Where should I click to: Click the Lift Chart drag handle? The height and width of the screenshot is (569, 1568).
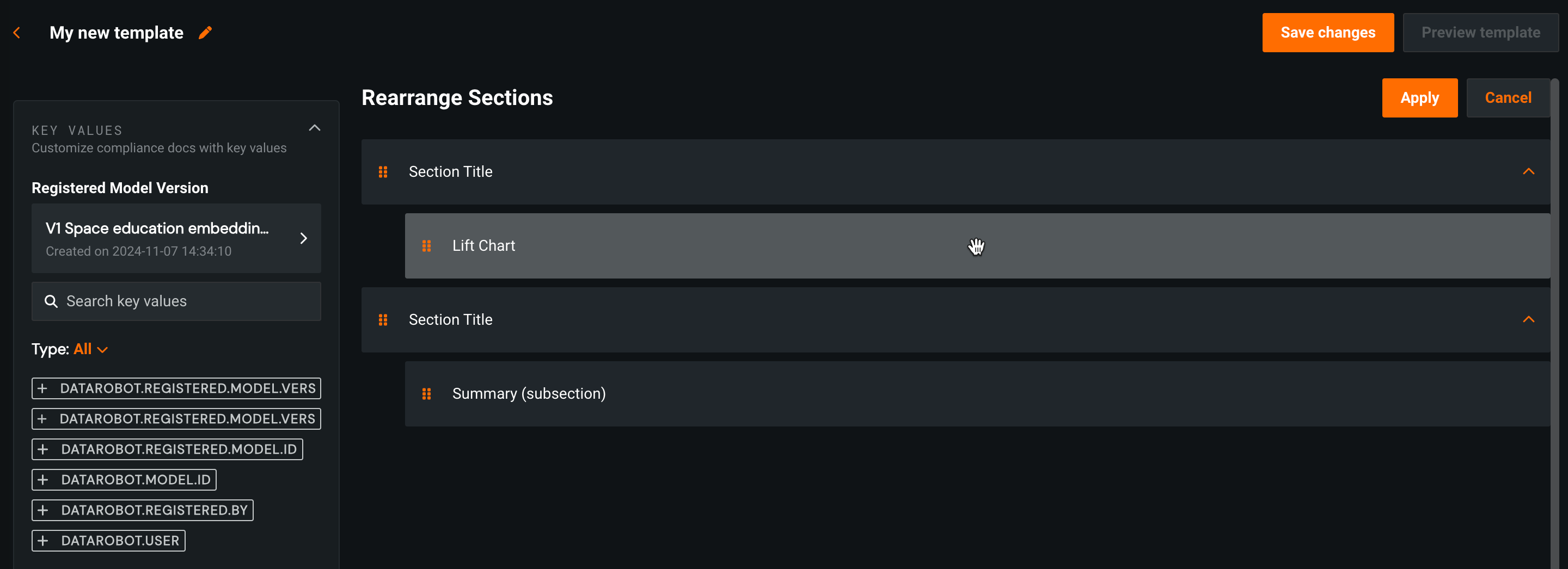[x=426, y=245]
